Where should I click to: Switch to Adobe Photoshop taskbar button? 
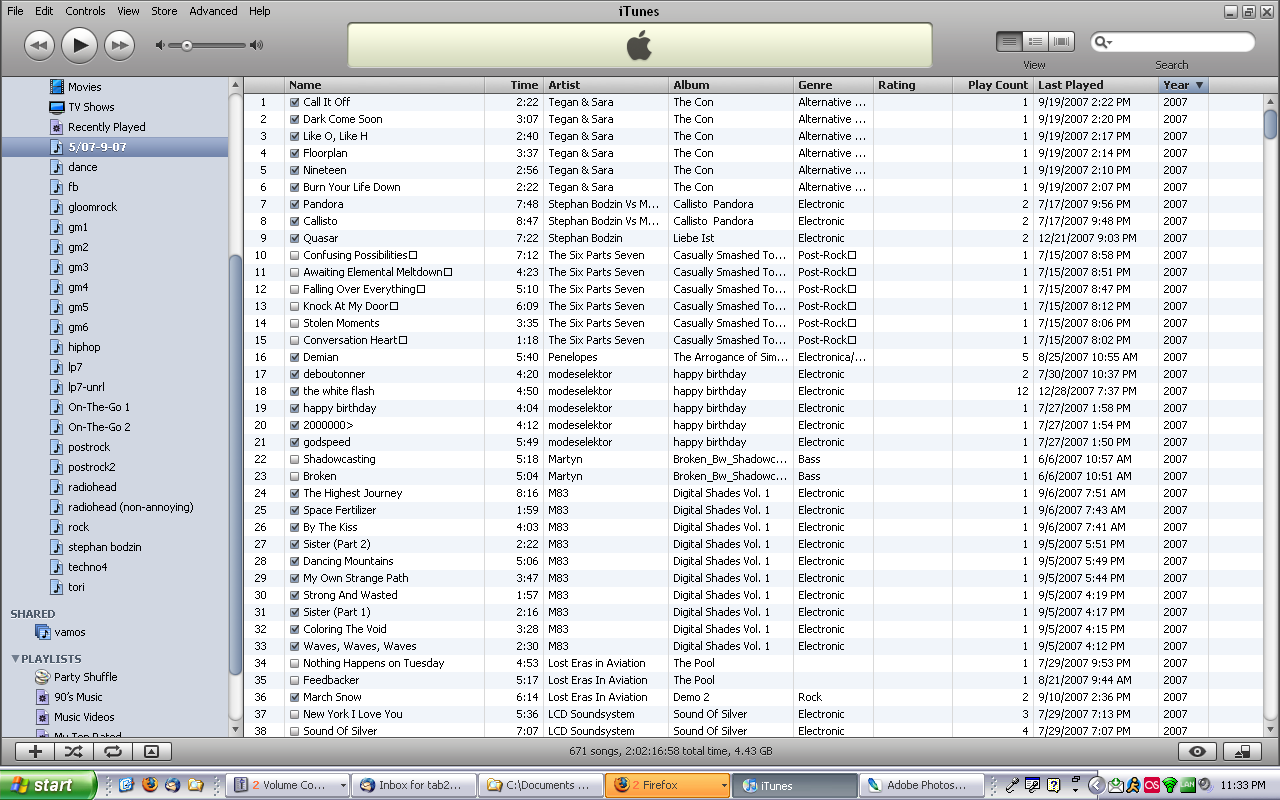click(x=921, y=785)
